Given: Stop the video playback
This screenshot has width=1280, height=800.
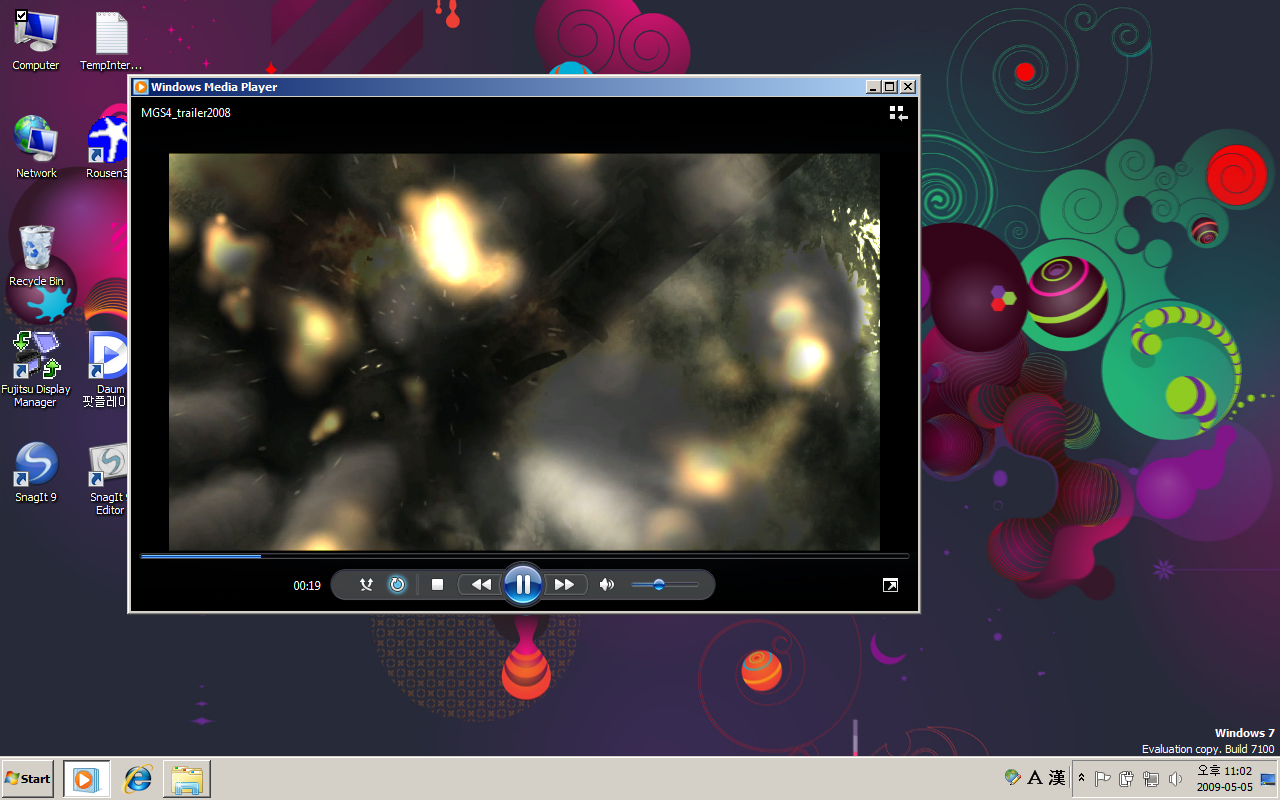Looking at the screenshot, I should tap(437, 585).
